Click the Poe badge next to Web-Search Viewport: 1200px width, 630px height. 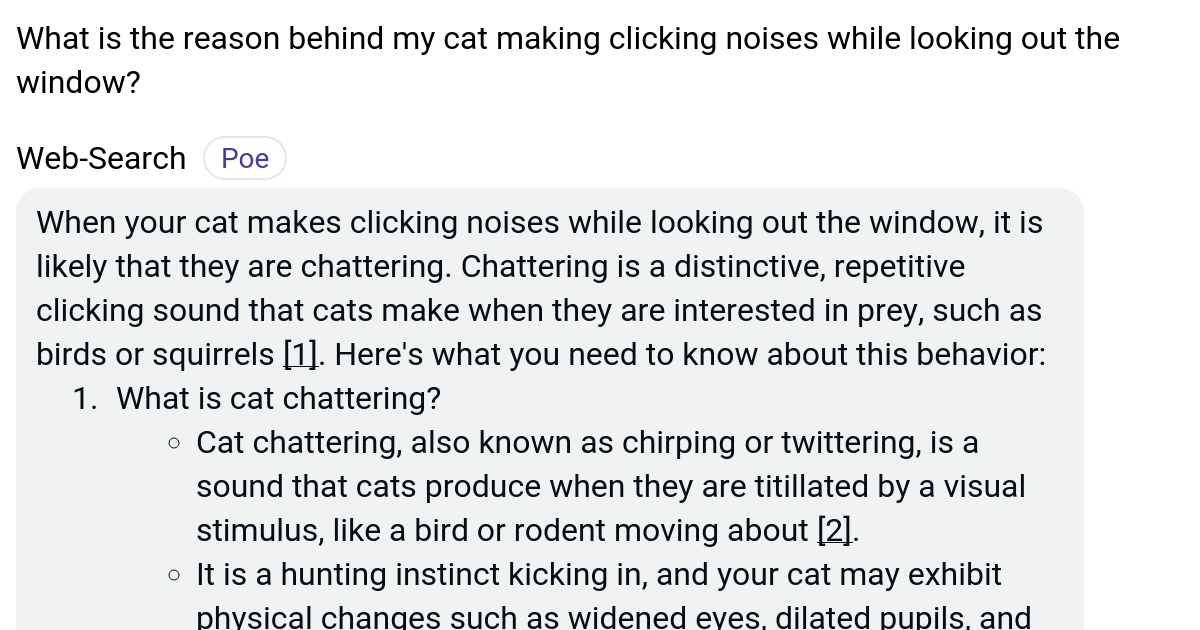tap(244, 158)
